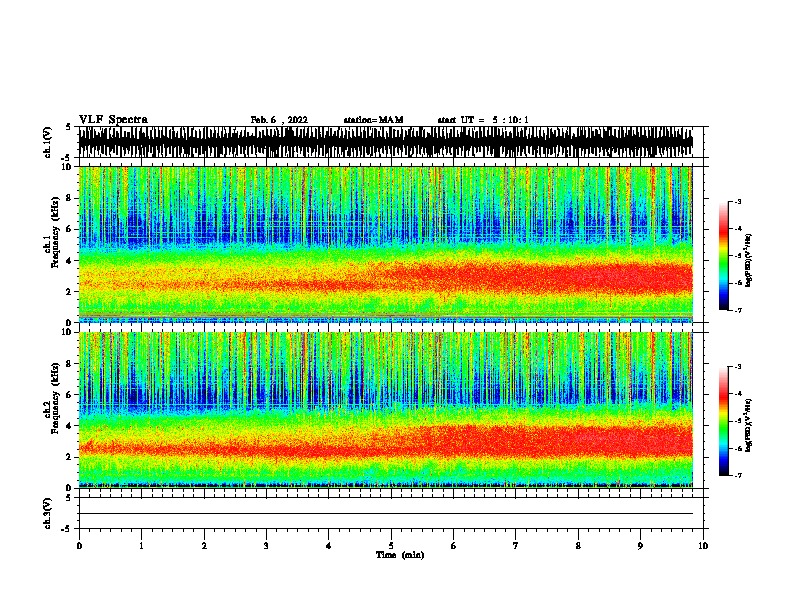Viewport: 792px width, 612px height.
Task: Click time axis tick label '7'
Action: click(x=516, y=546)
